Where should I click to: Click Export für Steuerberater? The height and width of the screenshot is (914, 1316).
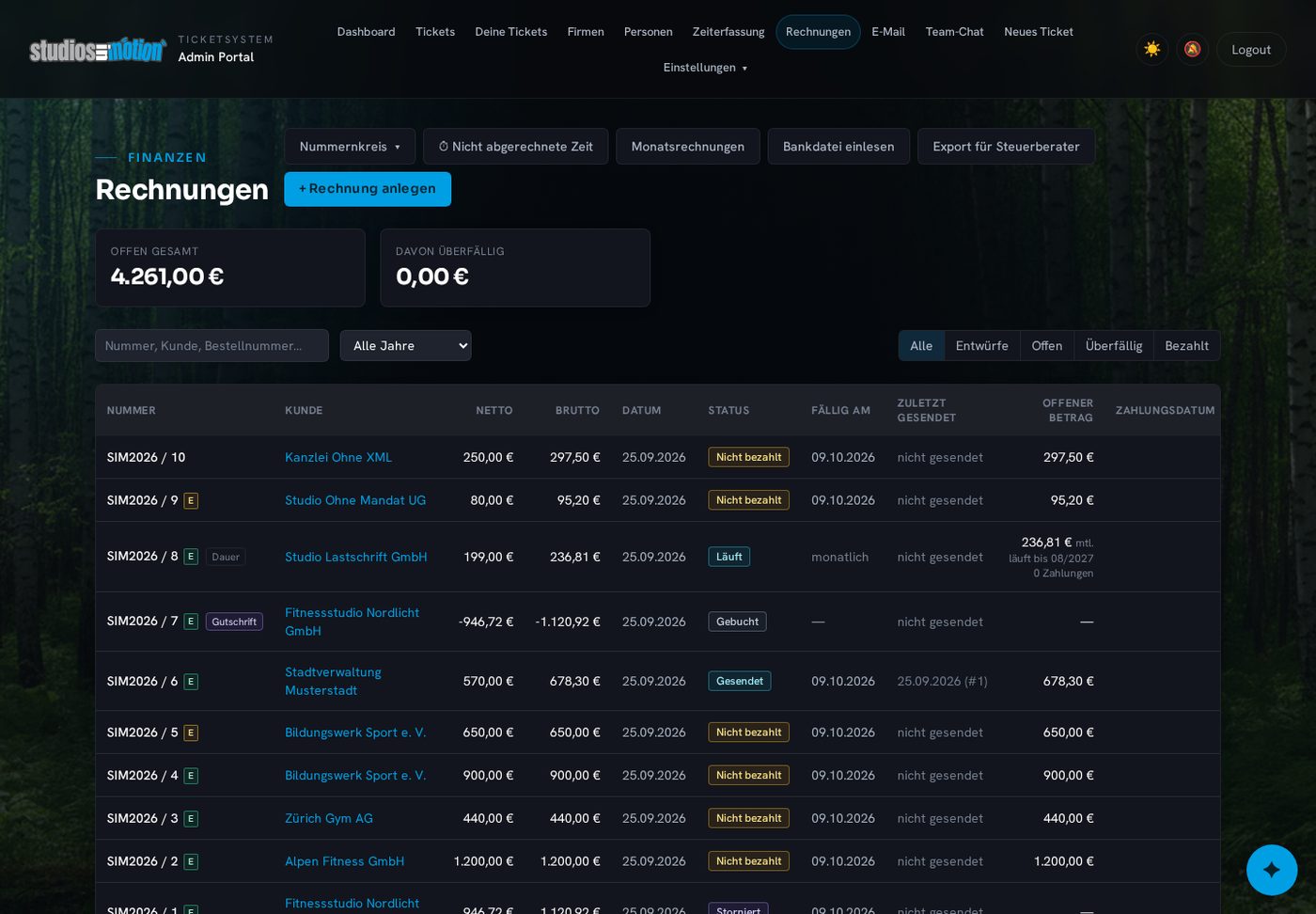(x=1006, y=147)
